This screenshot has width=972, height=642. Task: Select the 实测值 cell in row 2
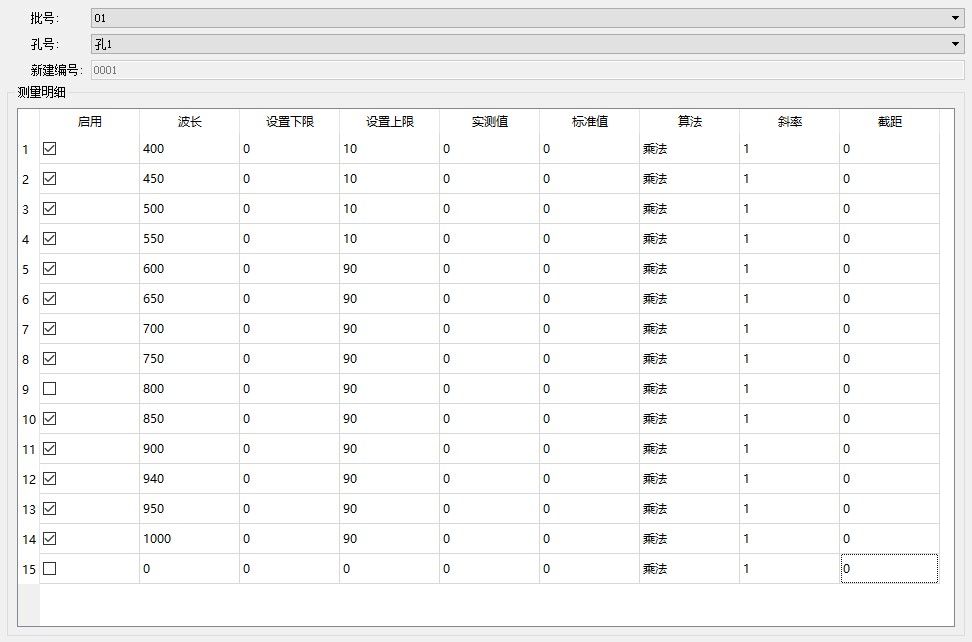tap(489, 179)
